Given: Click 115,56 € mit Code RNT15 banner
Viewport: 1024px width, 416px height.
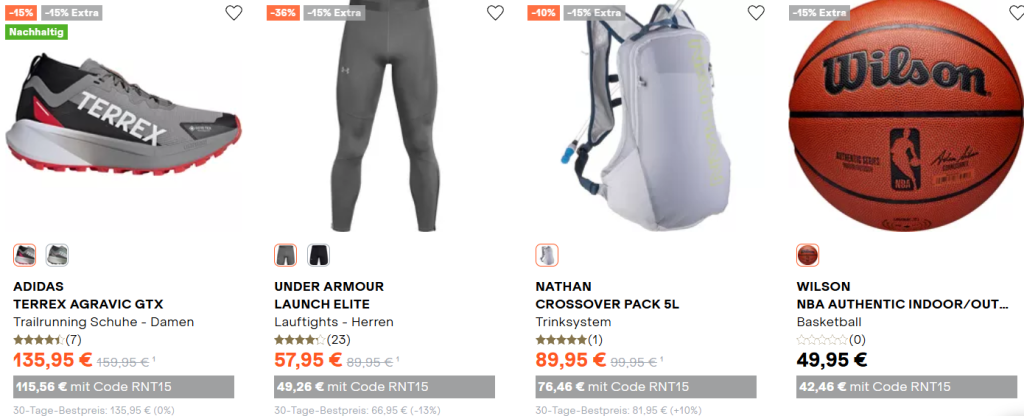Looking at the screenshot, I should 123,387.
